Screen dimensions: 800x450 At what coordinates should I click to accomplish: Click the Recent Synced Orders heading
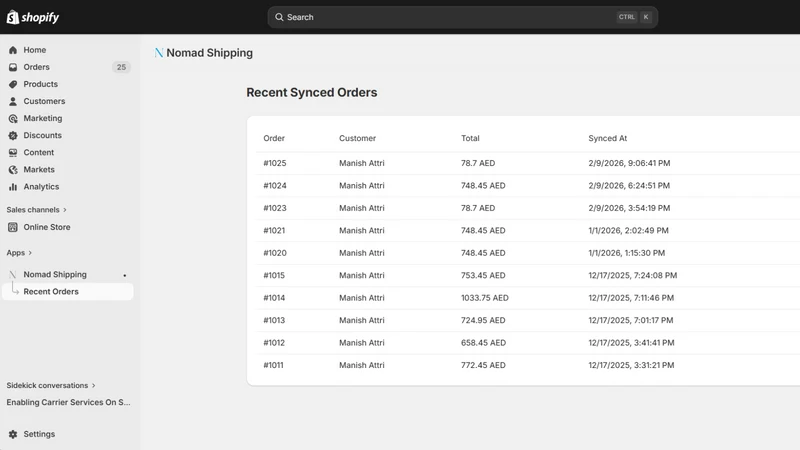pyautogui.click(x=312, y=92)
